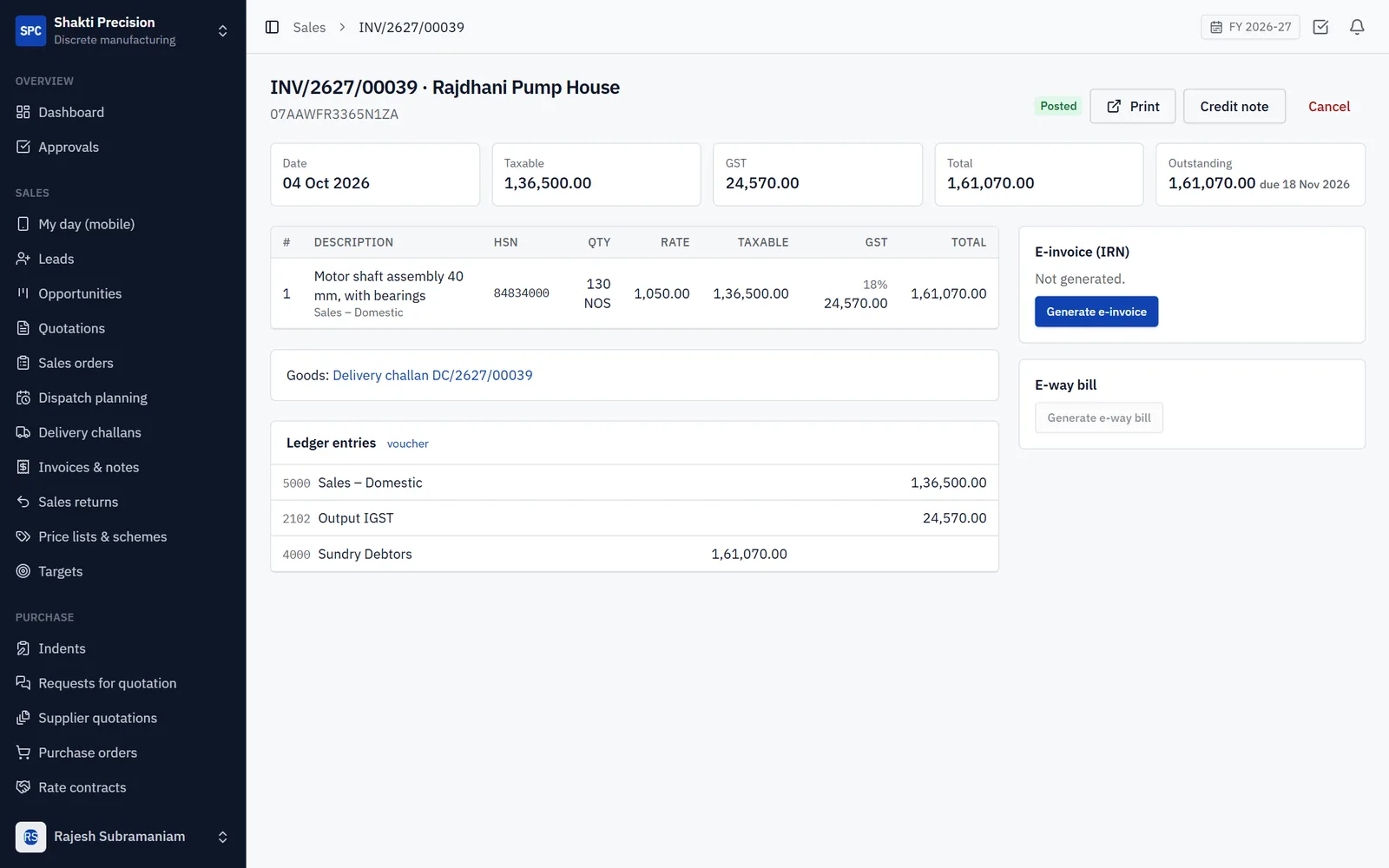Expand the Rajesh Subramaniam user menu
The height and width of the screenshot is (868, 1389).
point(222,837)
